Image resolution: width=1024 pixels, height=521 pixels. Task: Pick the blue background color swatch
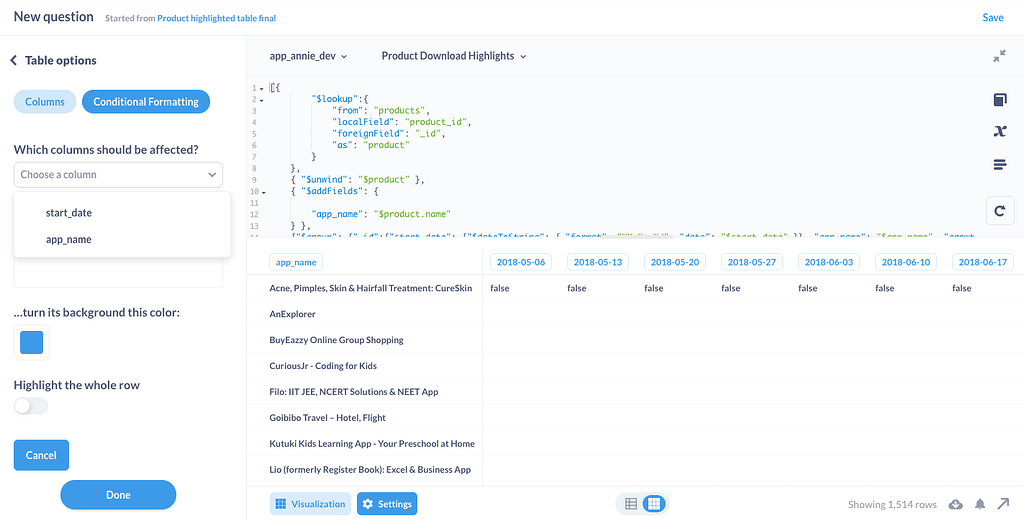pyautogui.click(x=31, y=342)
